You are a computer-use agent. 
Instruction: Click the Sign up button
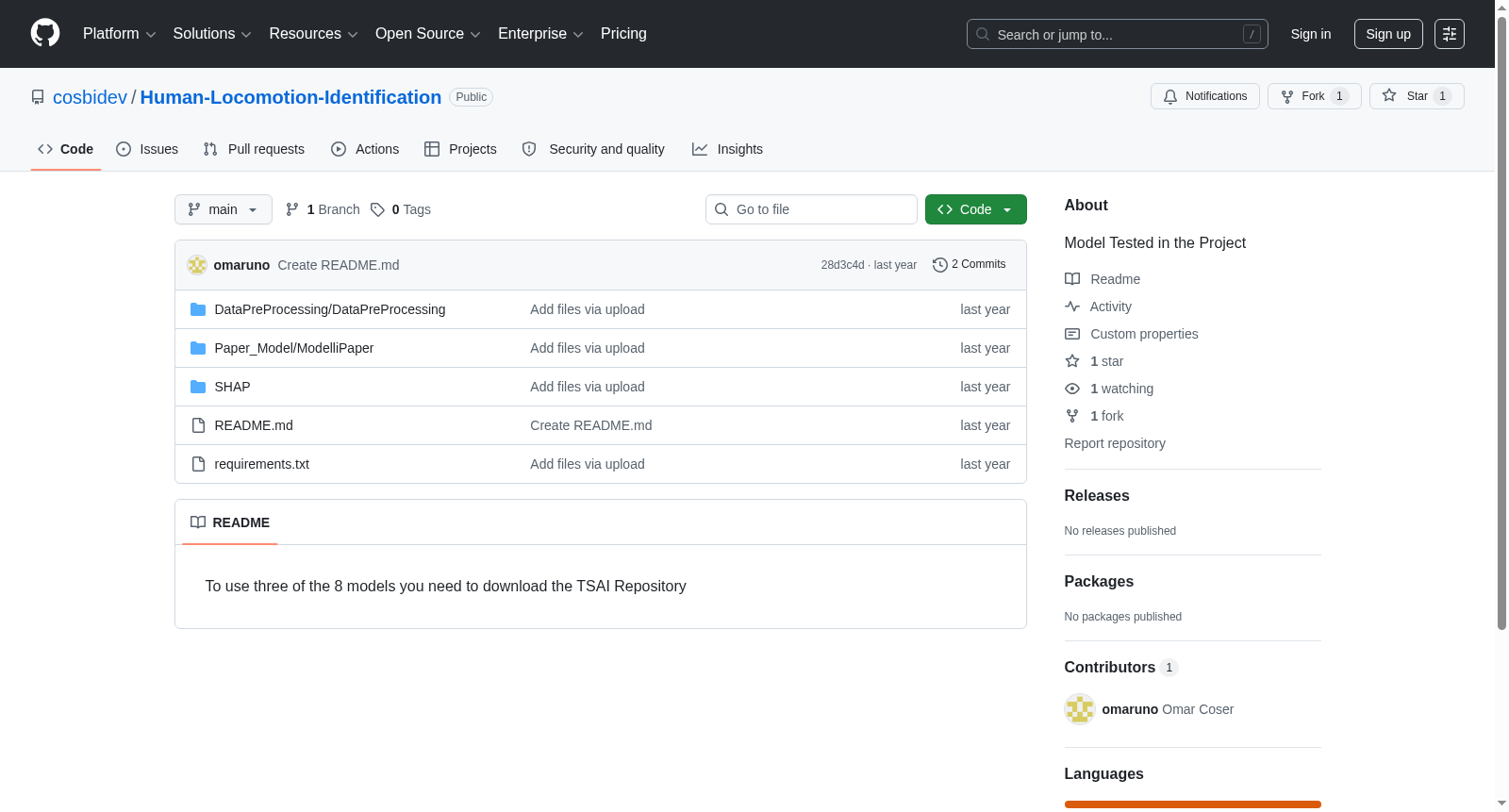coord(1388,34)
